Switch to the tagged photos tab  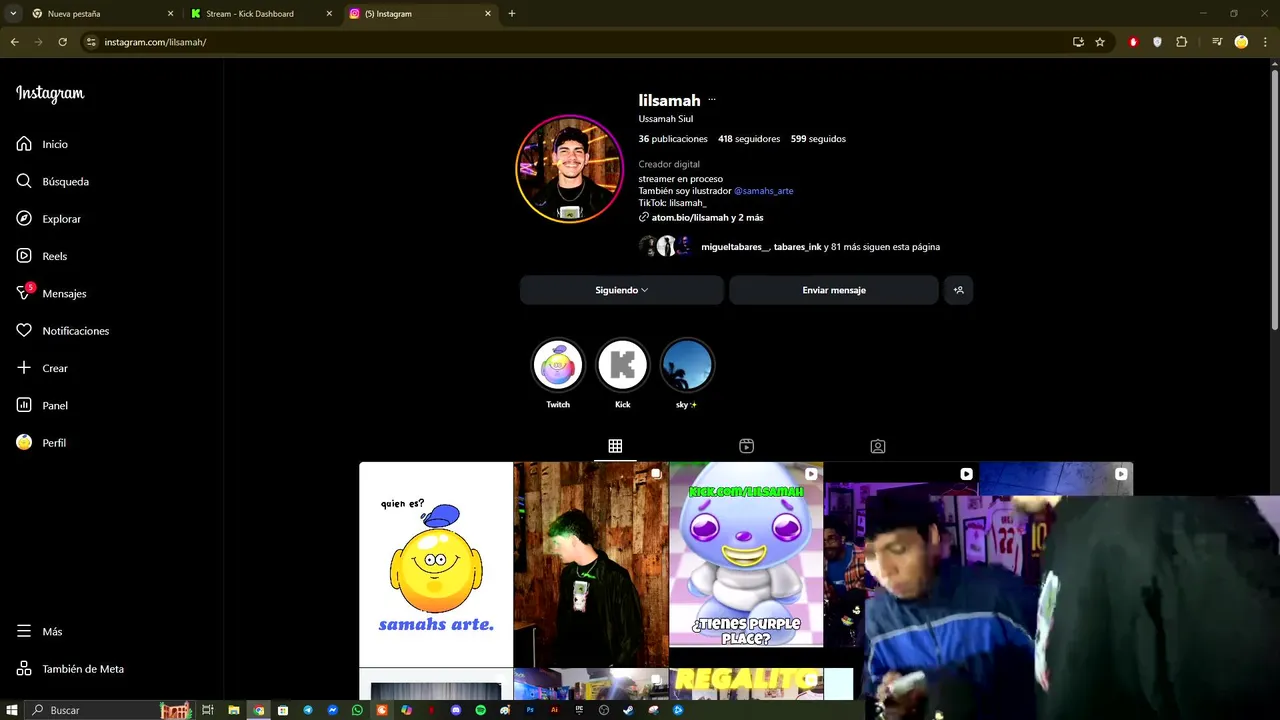tap(877, 446)
